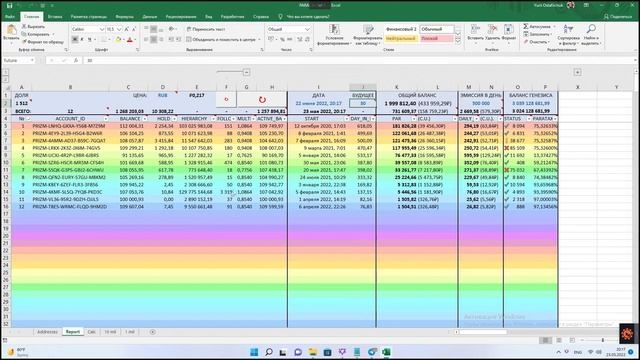Open the File (Файл) tab

(10, 17)
